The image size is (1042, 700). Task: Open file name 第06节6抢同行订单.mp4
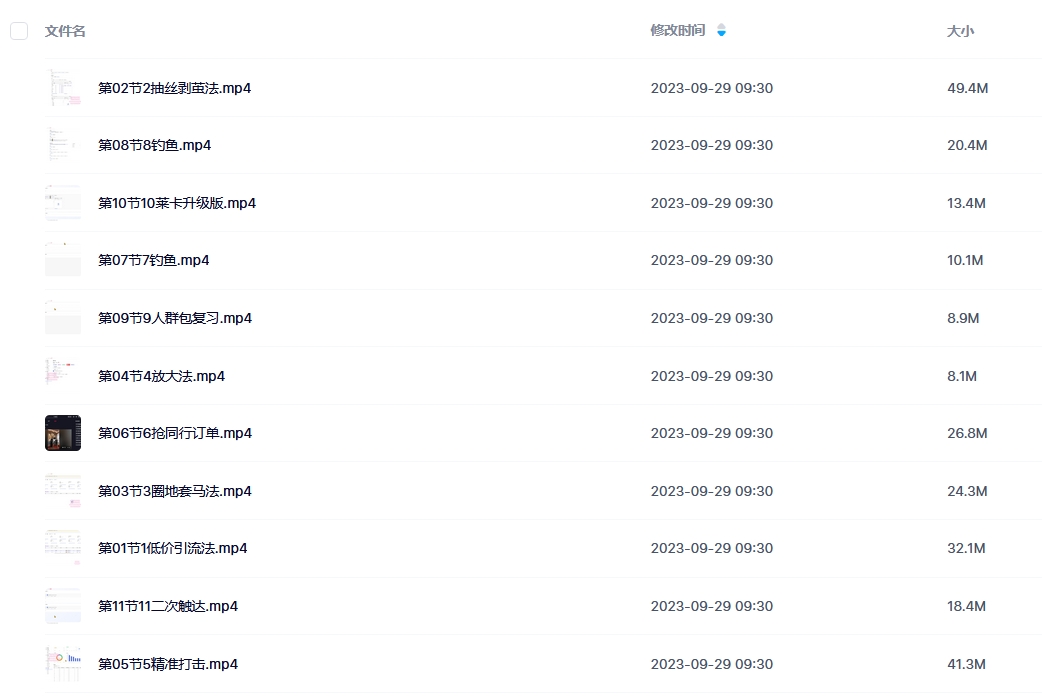coord(175,433)
